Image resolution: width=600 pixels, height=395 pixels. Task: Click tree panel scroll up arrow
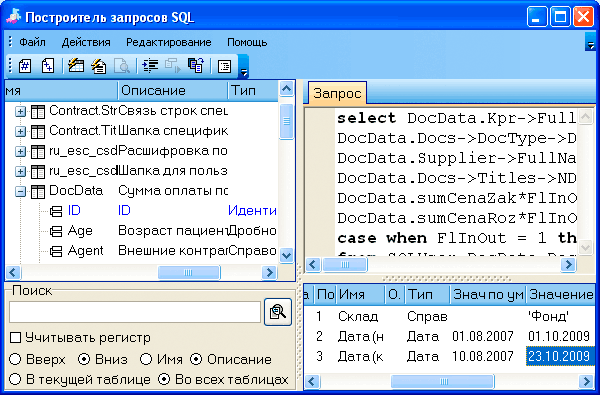[x=286, y=89]
